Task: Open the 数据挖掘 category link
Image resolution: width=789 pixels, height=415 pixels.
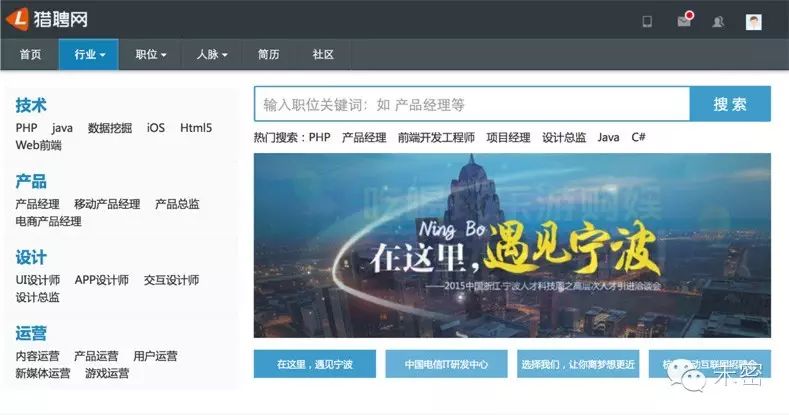Action: click(x=110, y=128)
